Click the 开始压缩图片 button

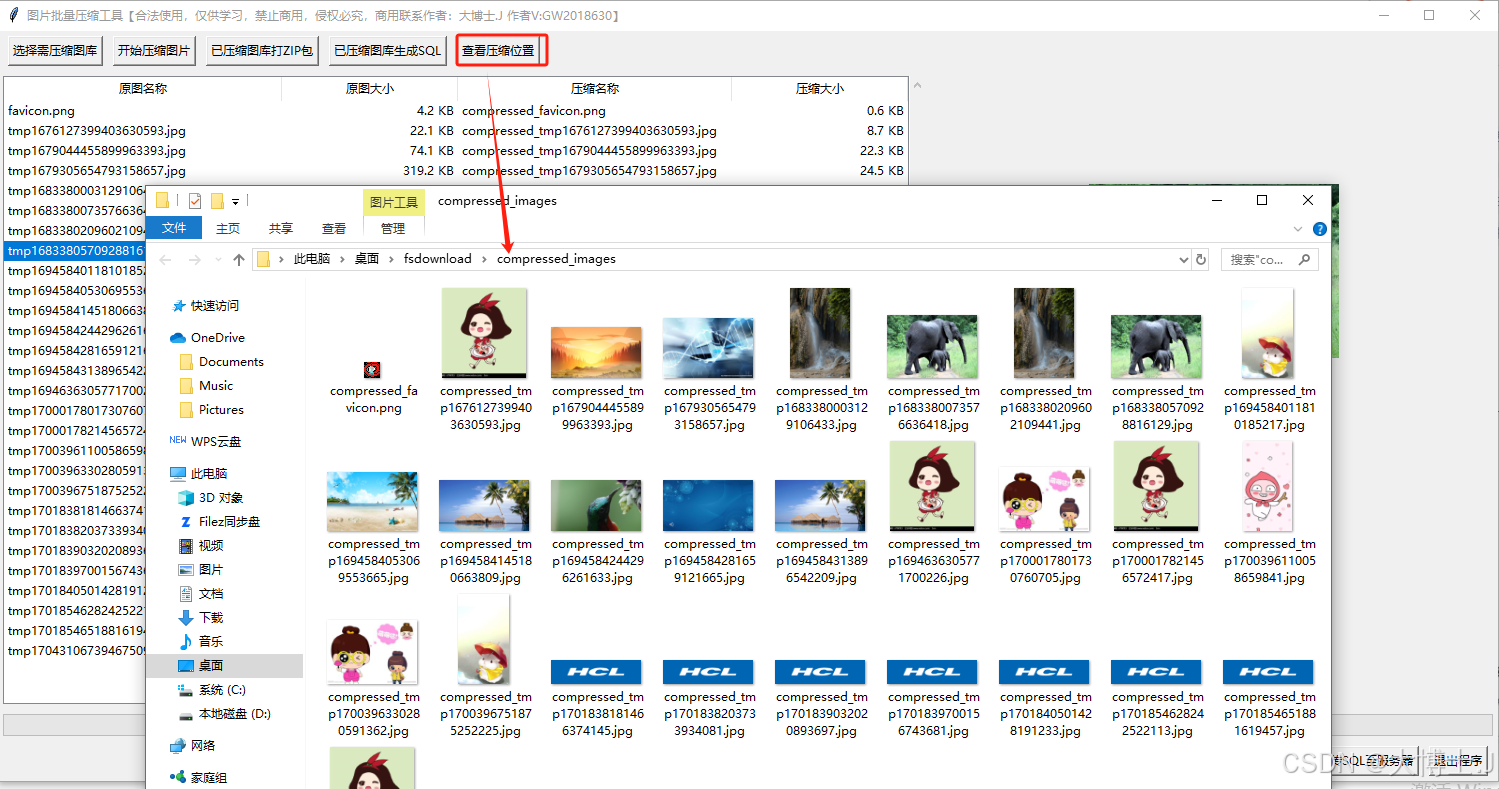coord(153,51)
